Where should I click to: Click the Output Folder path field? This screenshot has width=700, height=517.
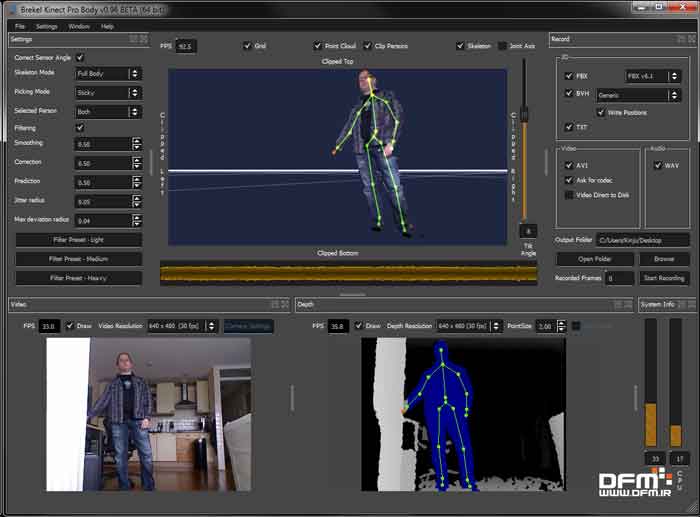pos(642,240)
